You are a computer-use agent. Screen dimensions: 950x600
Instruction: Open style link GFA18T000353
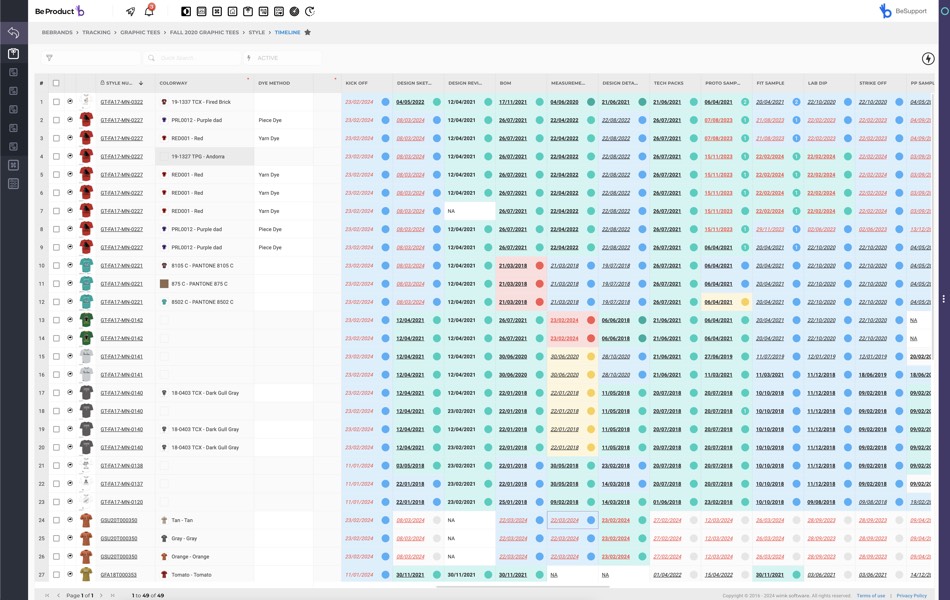[119, 575]
